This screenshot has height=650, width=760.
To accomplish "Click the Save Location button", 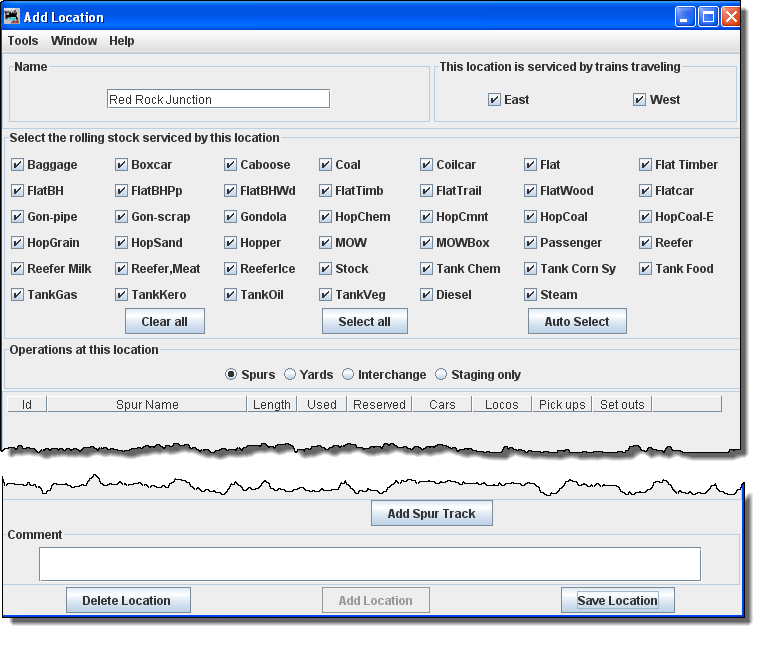I will 617,600.
